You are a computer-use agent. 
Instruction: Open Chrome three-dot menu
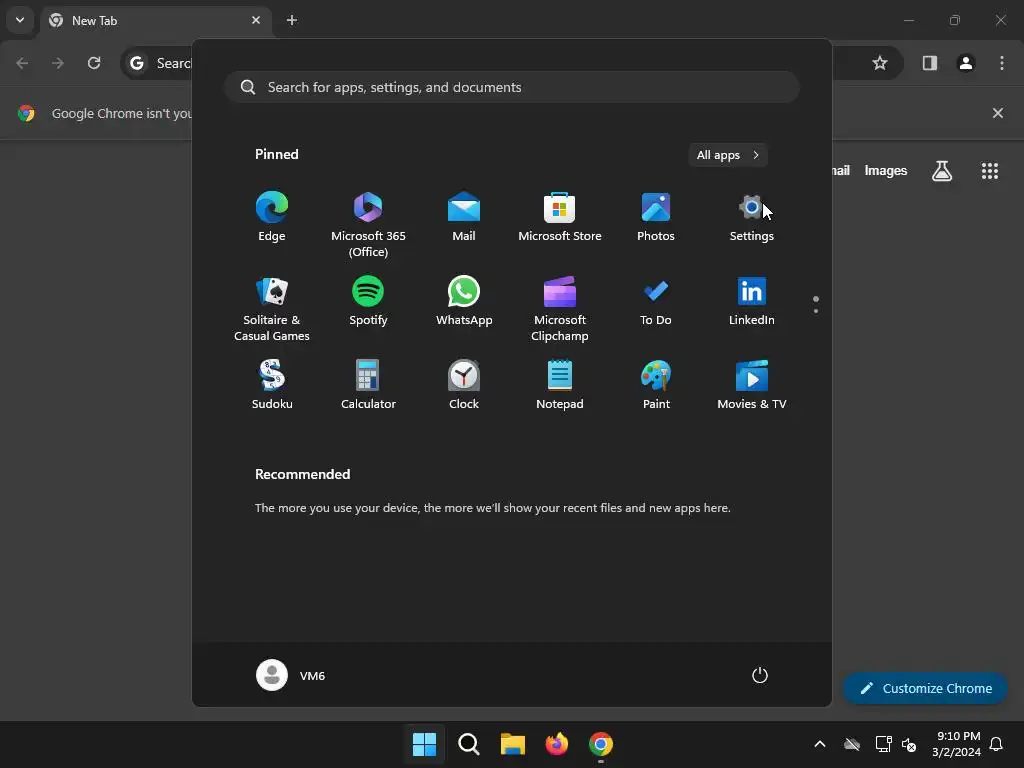point(1002,63)
